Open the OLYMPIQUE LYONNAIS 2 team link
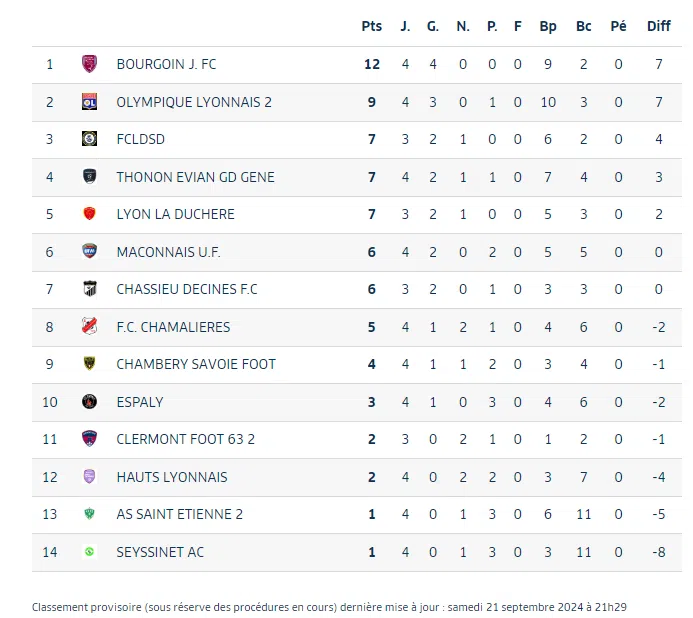Screen dimensions: 693x618 tap(194, 102)
